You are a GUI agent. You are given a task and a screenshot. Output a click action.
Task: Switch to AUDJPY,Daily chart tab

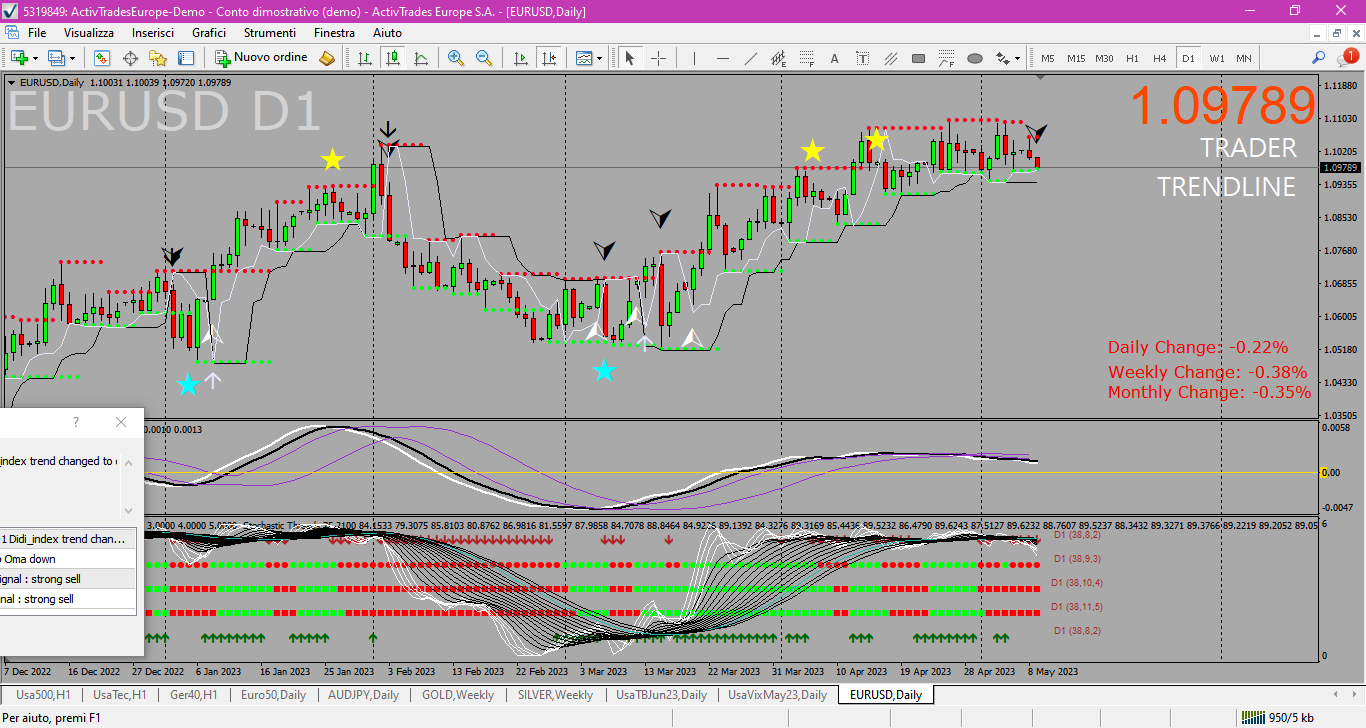coord(363,695)
